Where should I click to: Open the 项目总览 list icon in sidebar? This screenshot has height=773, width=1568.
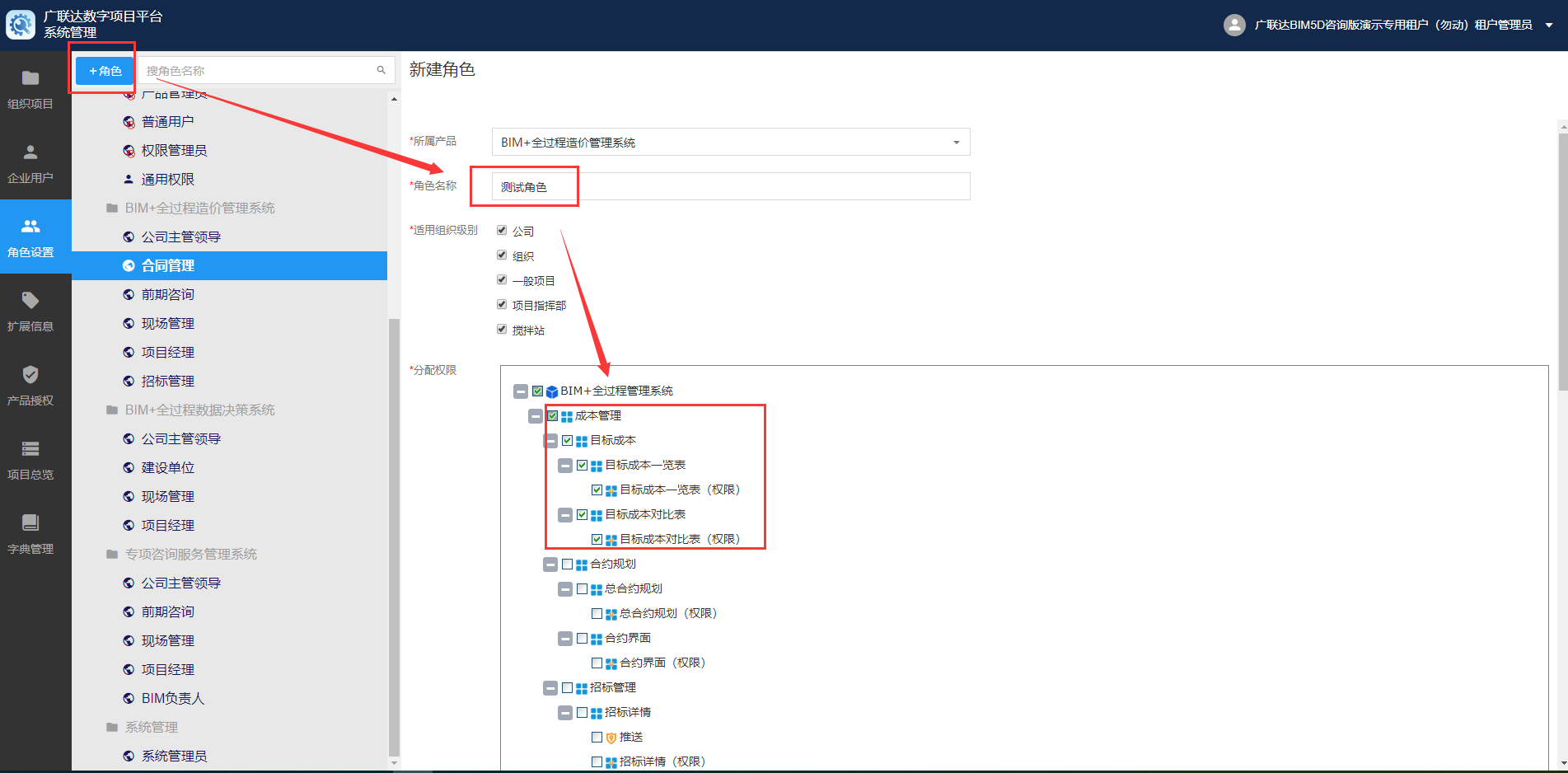click(x=30, y=448)
